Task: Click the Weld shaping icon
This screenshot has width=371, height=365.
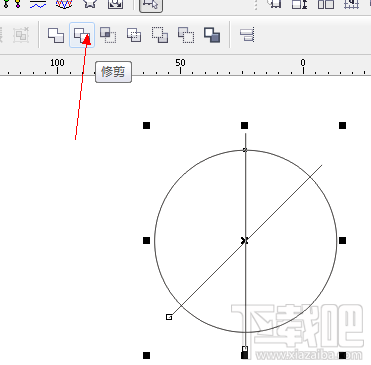Action: pos(56,35)
